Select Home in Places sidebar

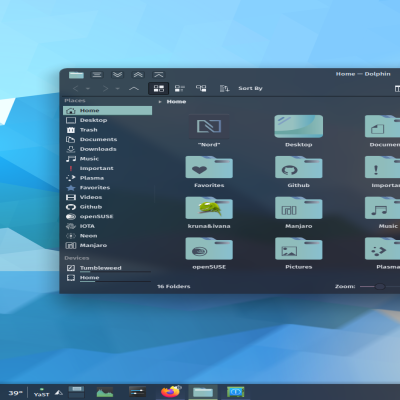107,111
